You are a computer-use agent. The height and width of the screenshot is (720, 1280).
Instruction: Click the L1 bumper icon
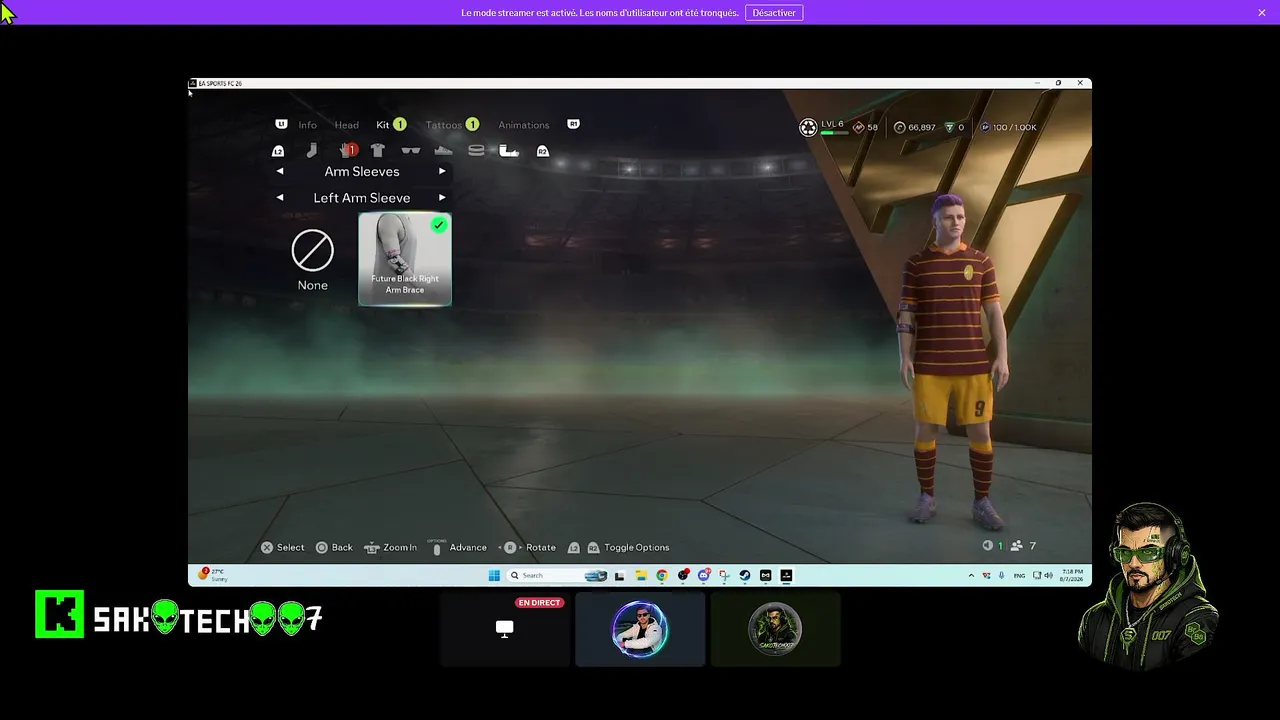pyautogui.click(x=281, y=124)
